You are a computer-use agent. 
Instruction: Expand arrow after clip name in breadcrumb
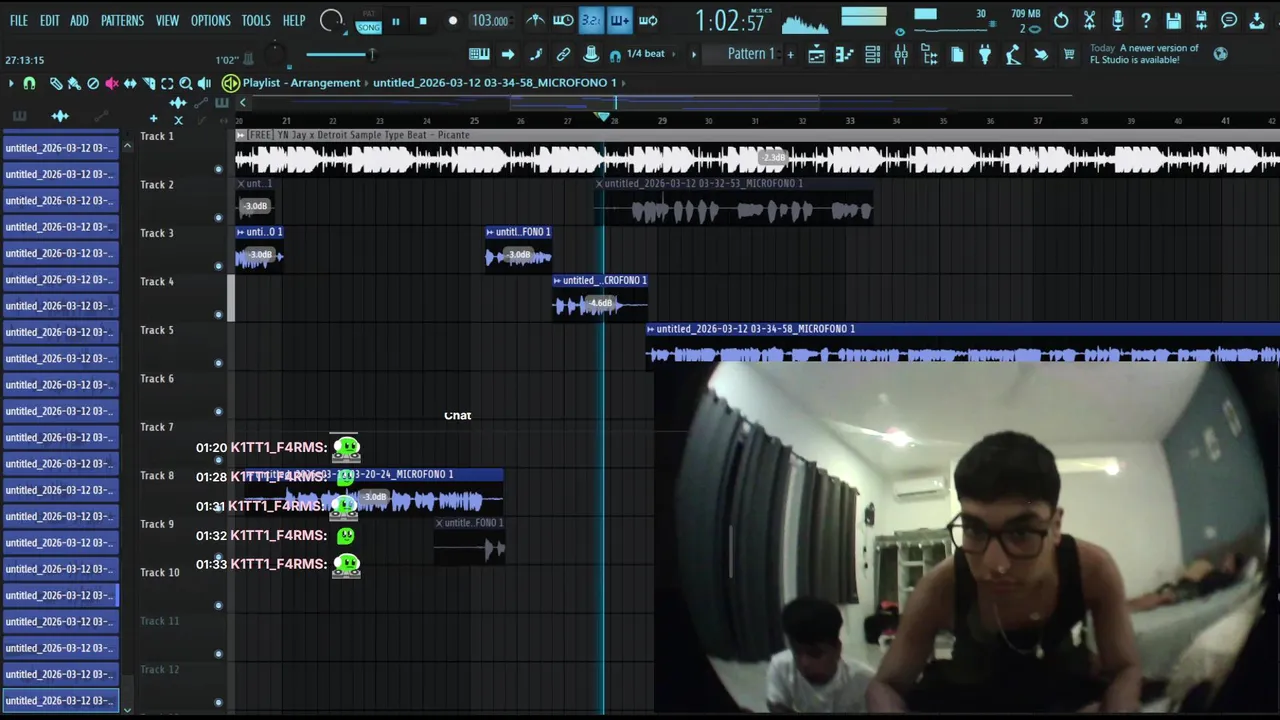coord(623,83)
